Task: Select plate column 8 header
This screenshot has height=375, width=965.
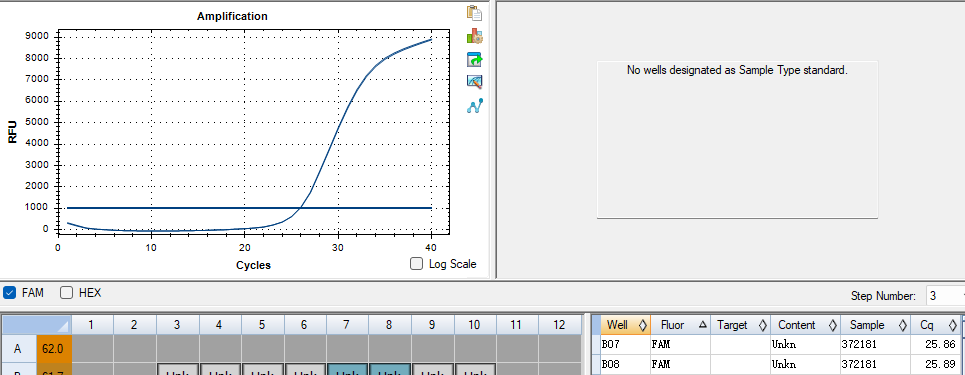Action: pyautogui.click(x=390, y=325)
